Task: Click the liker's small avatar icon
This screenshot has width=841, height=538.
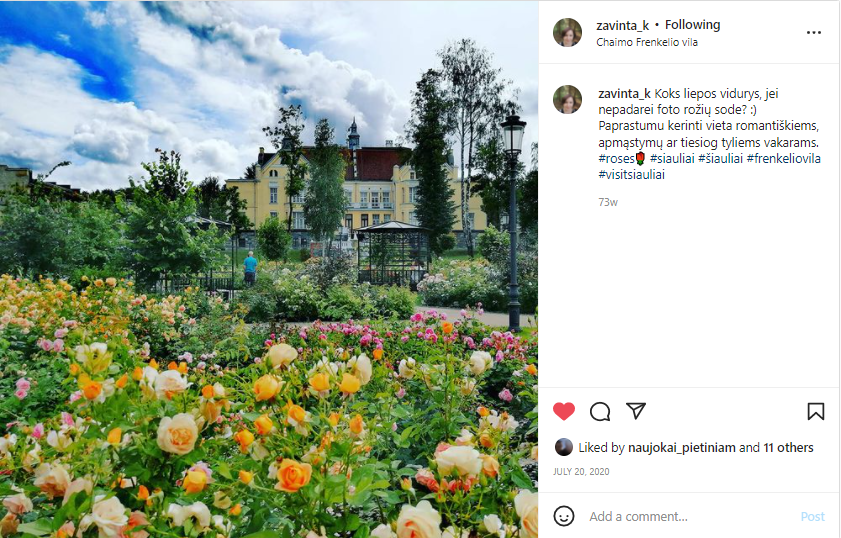Action: click(563, 447)
